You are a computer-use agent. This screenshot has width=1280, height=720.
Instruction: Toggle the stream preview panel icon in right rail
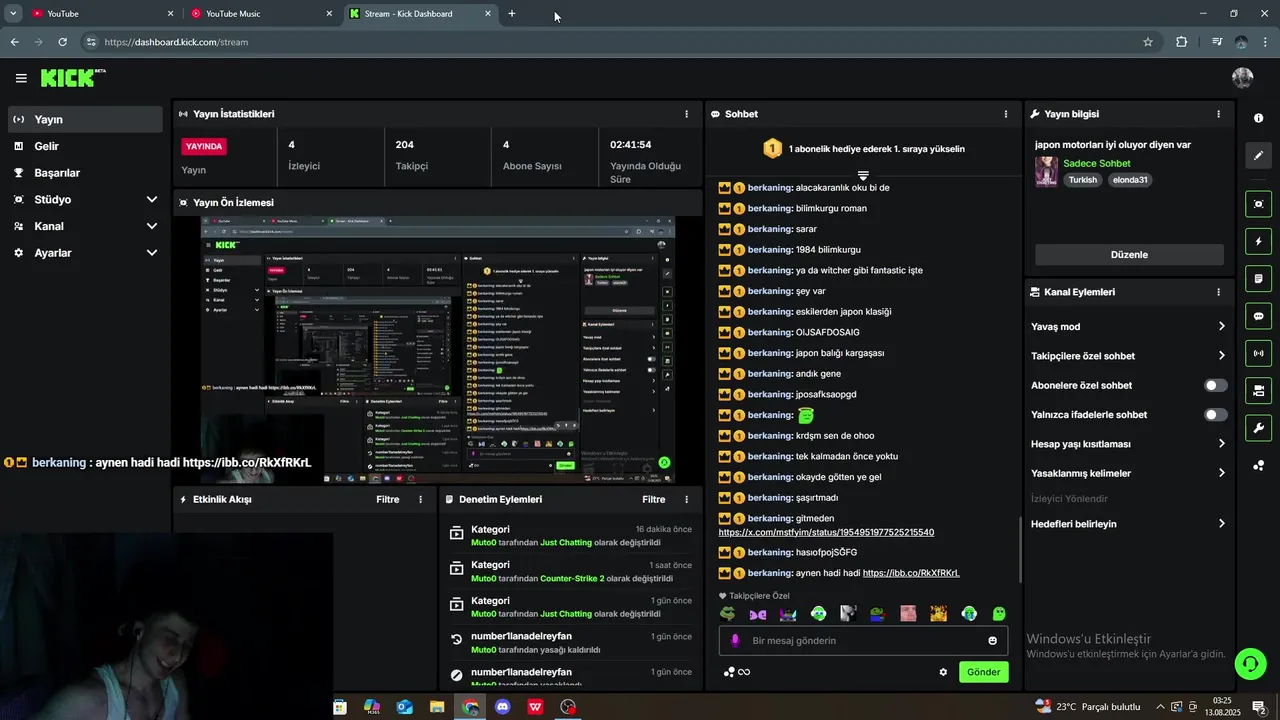pos(1258,204)
